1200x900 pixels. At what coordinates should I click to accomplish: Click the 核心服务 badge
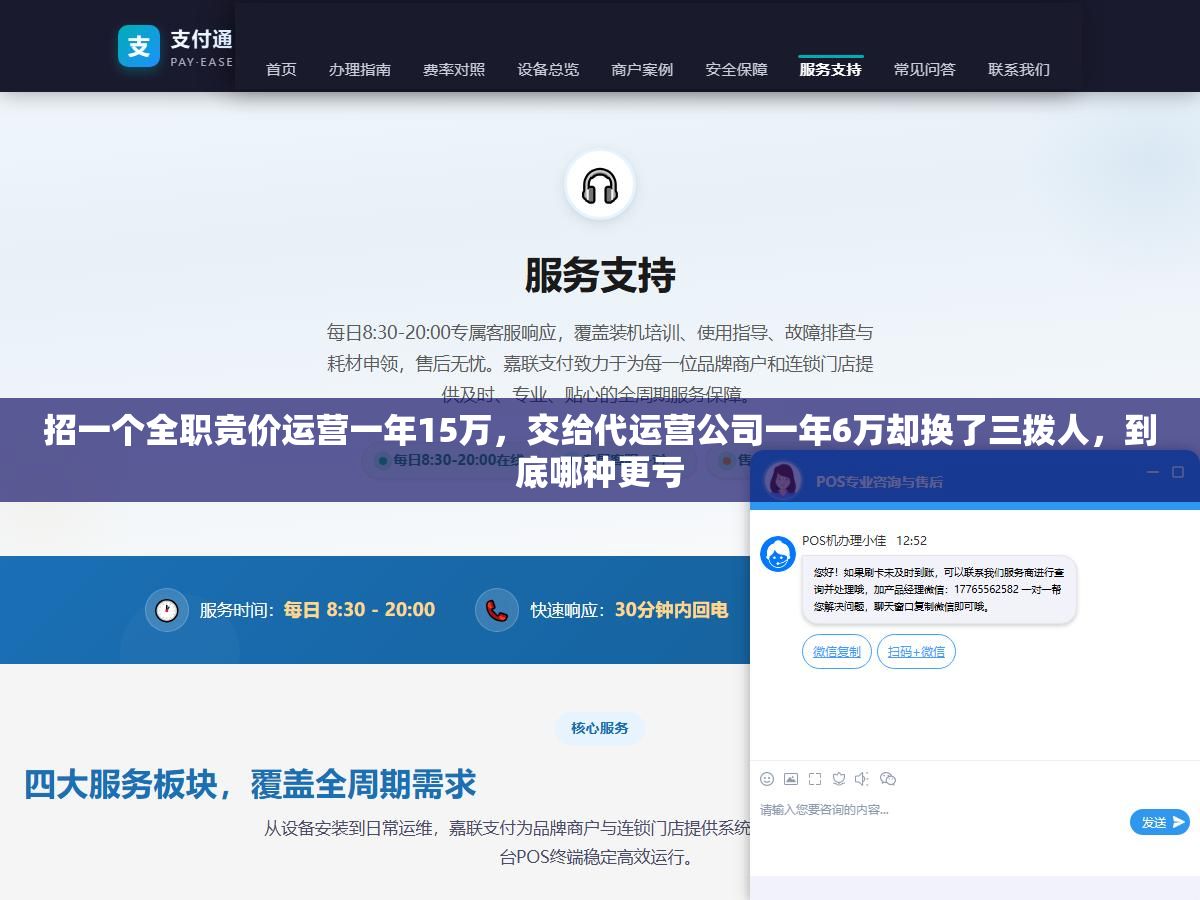click(x=600, y=728)
